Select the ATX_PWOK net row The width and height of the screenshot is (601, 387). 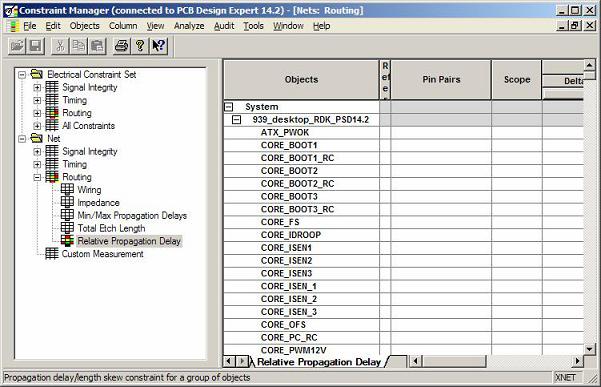[x=301, y=133]
